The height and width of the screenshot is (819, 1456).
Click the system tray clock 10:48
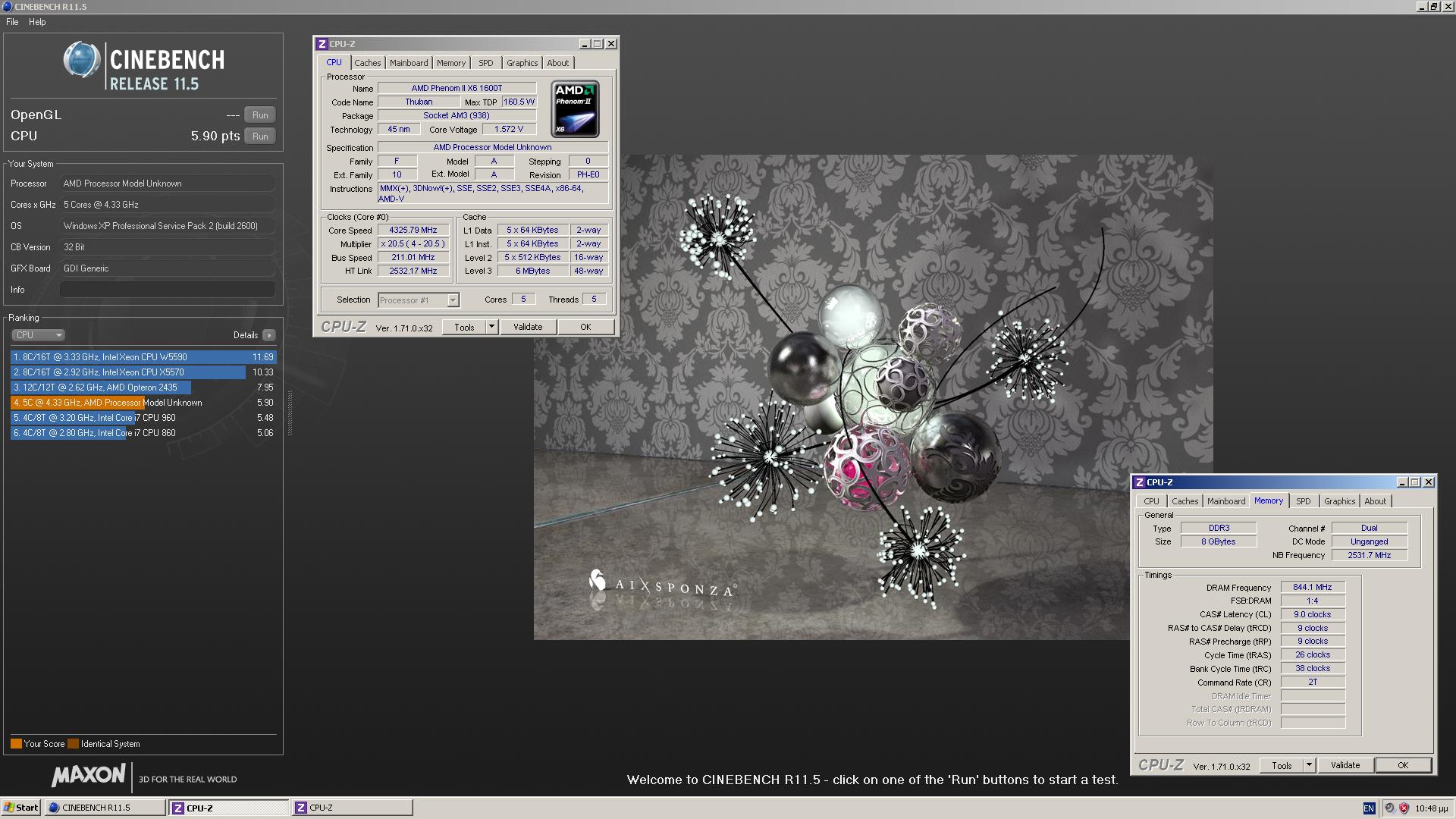pyautogui.click(x=1432, y=808)
